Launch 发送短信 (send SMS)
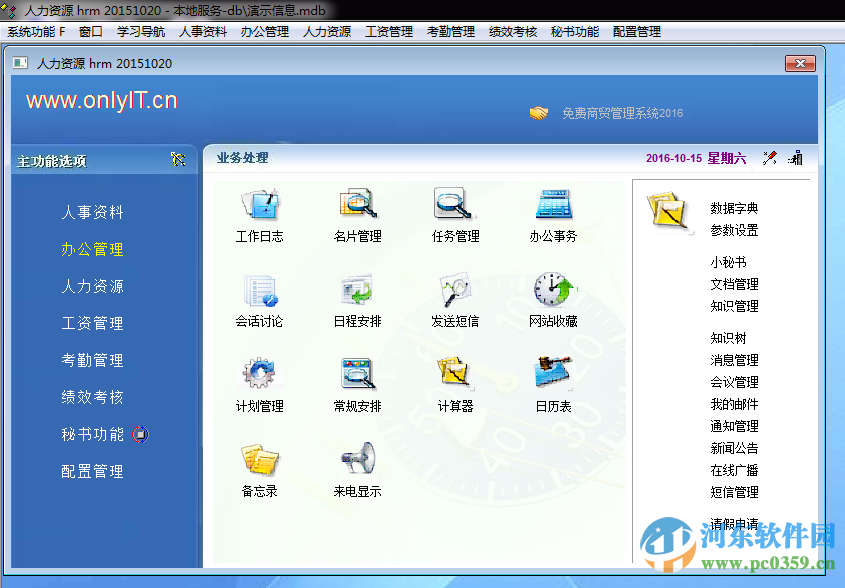 click(x=453, y=296)
